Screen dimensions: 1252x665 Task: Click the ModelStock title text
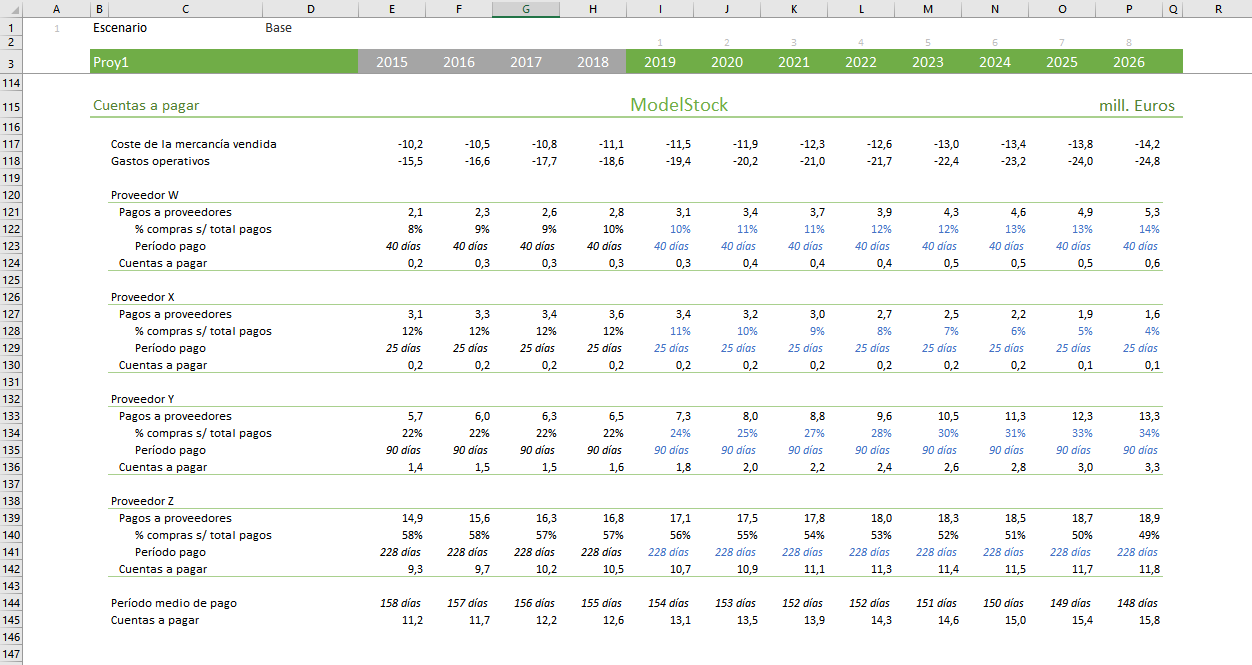679,105
